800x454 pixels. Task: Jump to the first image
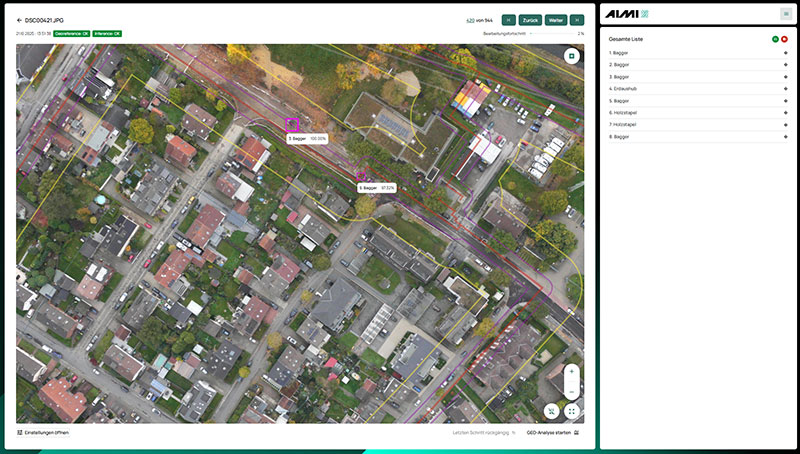click(x=508, y=19)
